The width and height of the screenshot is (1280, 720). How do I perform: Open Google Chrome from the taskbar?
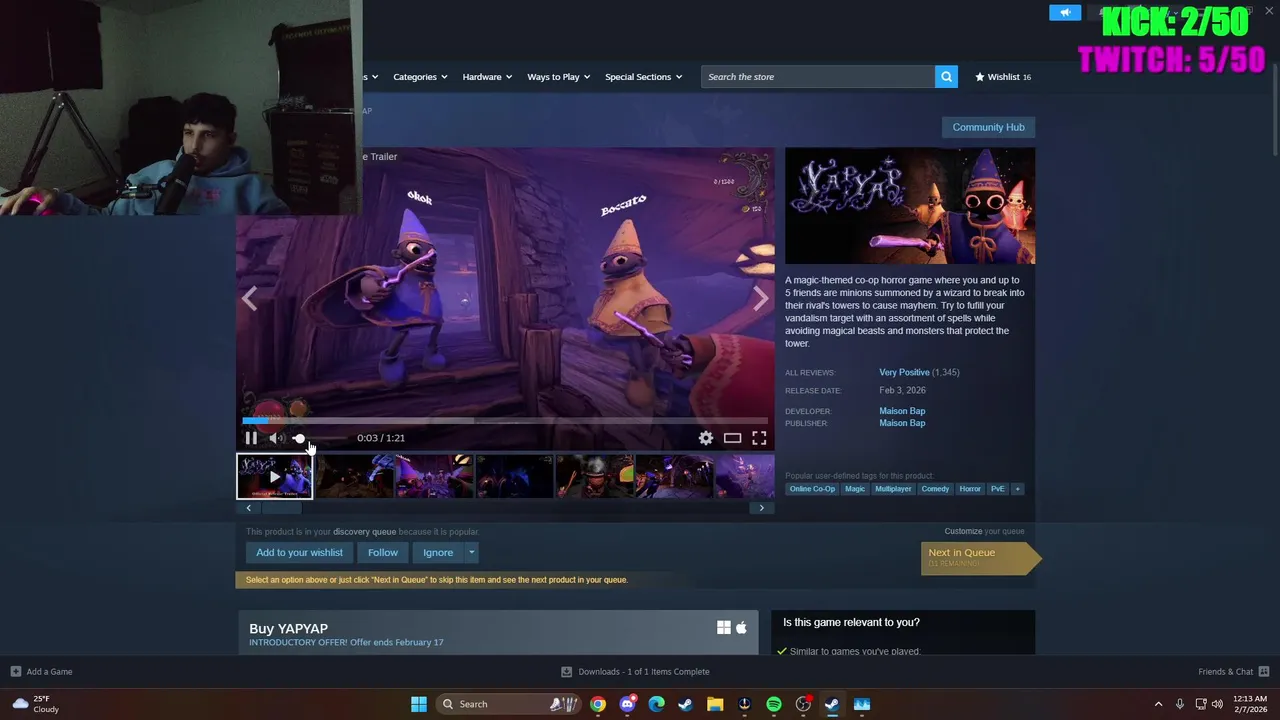click(x=597, y=704)
